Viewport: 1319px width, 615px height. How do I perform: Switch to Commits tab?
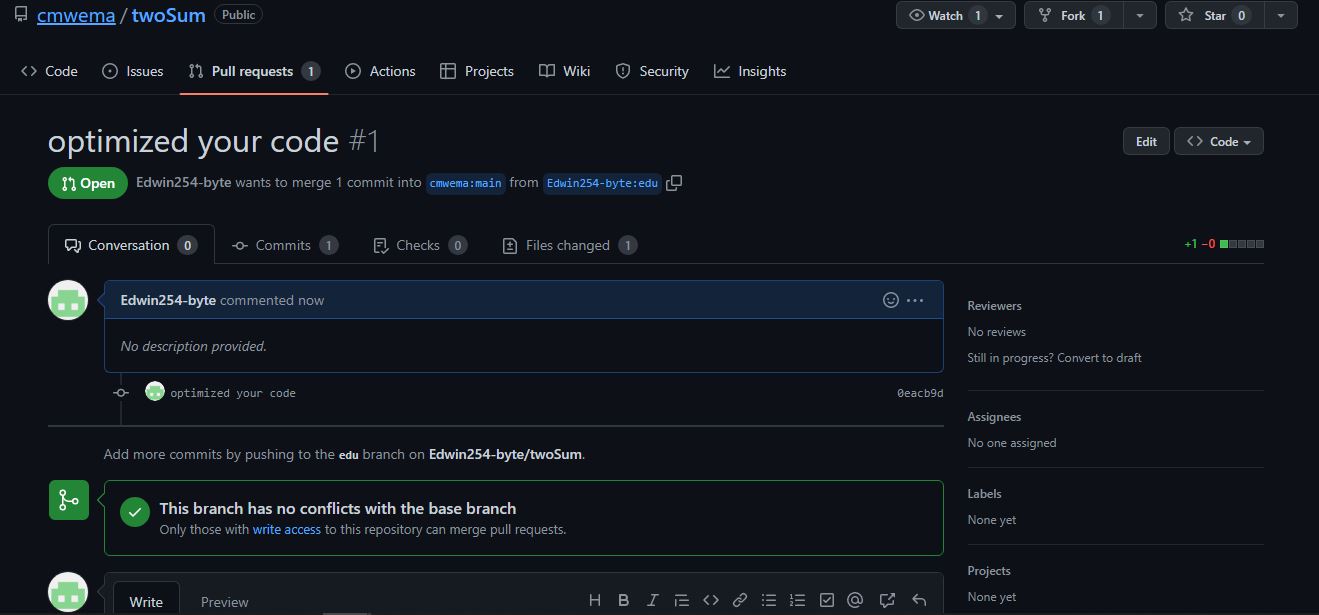point(284,245)
